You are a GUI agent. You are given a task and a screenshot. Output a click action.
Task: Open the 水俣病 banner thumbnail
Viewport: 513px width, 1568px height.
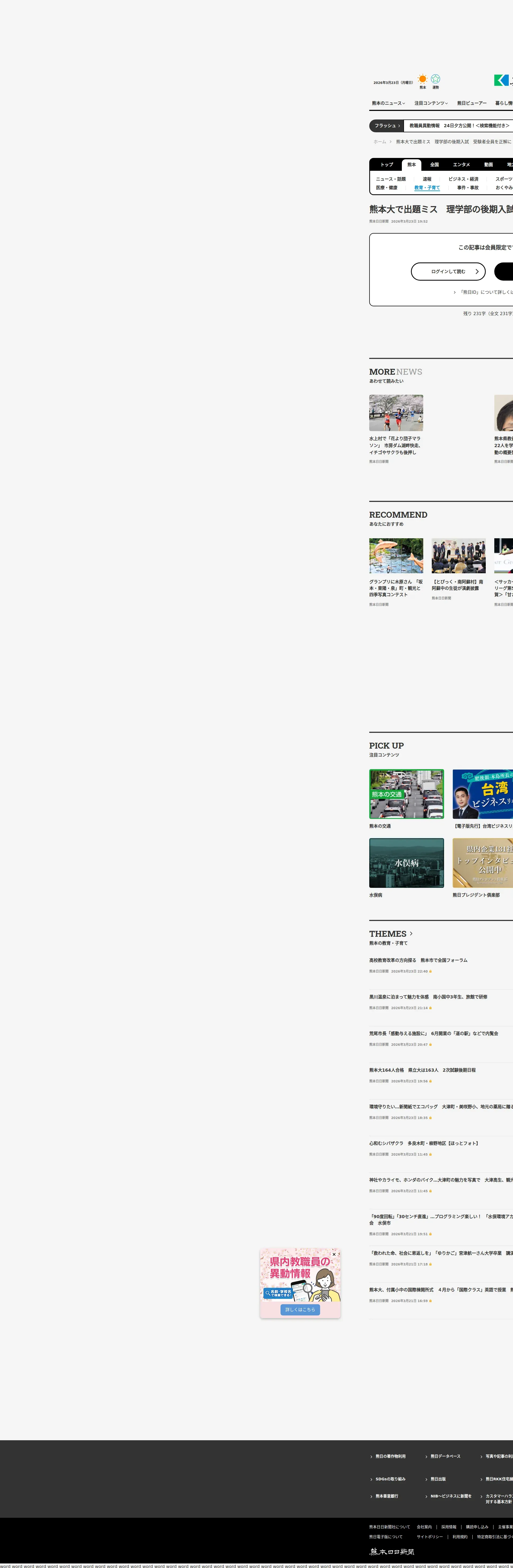406,863
